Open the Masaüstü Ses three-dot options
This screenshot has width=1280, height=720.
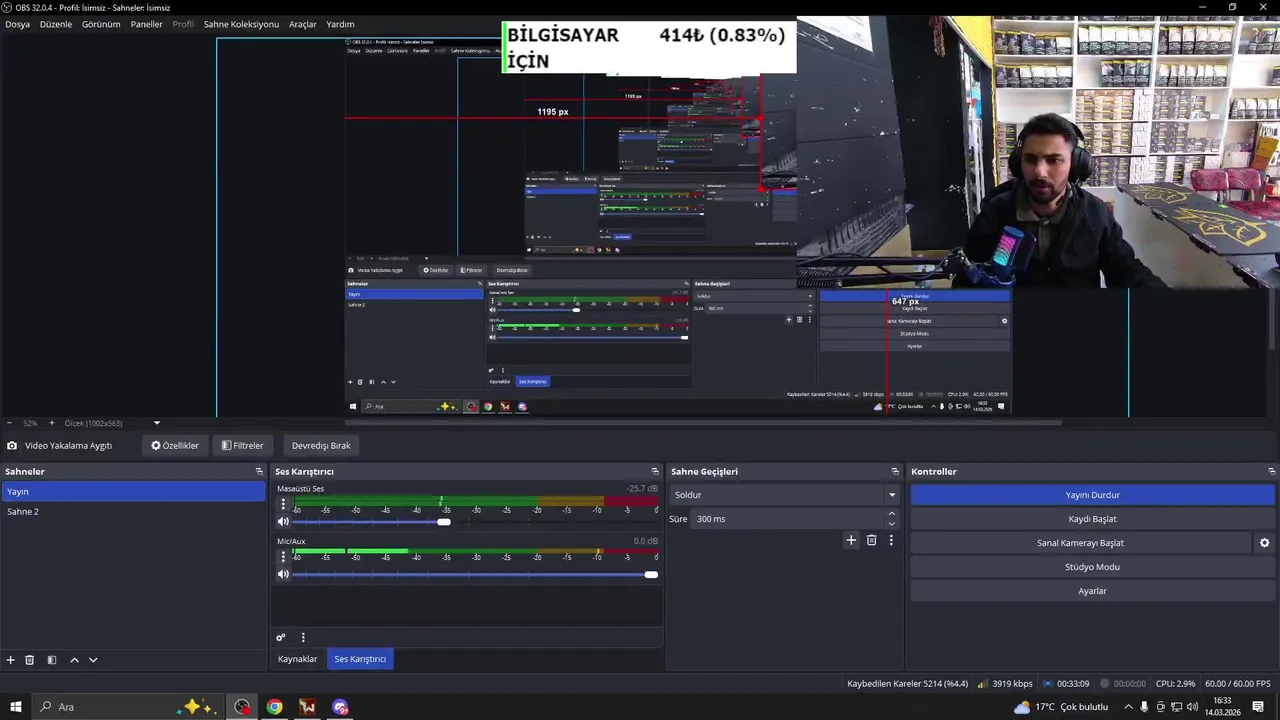(x=283, y=504)
